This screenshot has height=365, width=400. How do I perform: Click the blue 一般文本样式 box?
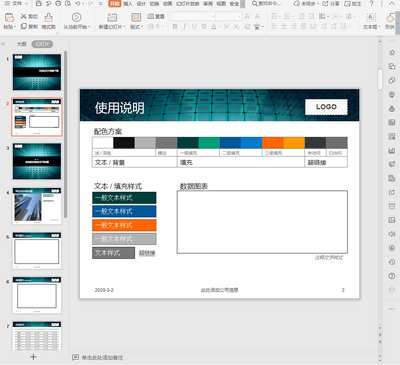(124, 211)
